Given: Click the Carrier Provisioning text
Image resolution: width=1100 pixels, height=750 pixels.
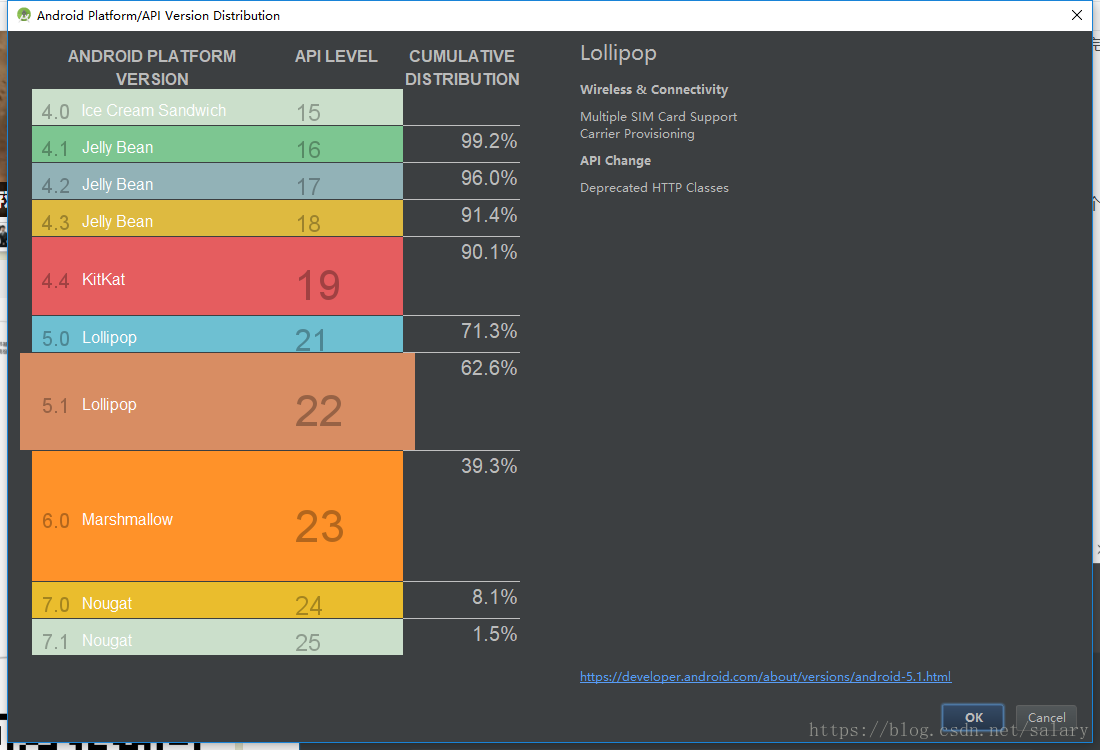Looking at the screenshot, I should (x=637, y=133).
